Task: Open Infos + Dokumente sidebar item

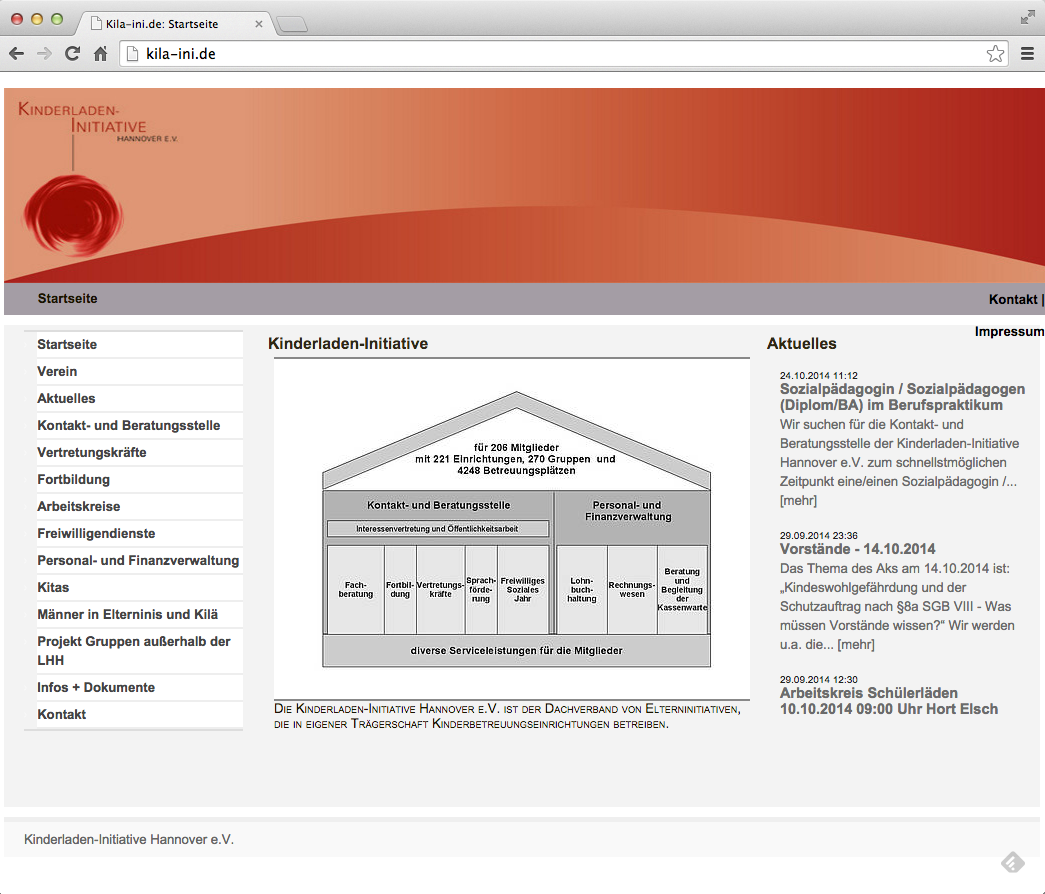Action: click(96, 687)
